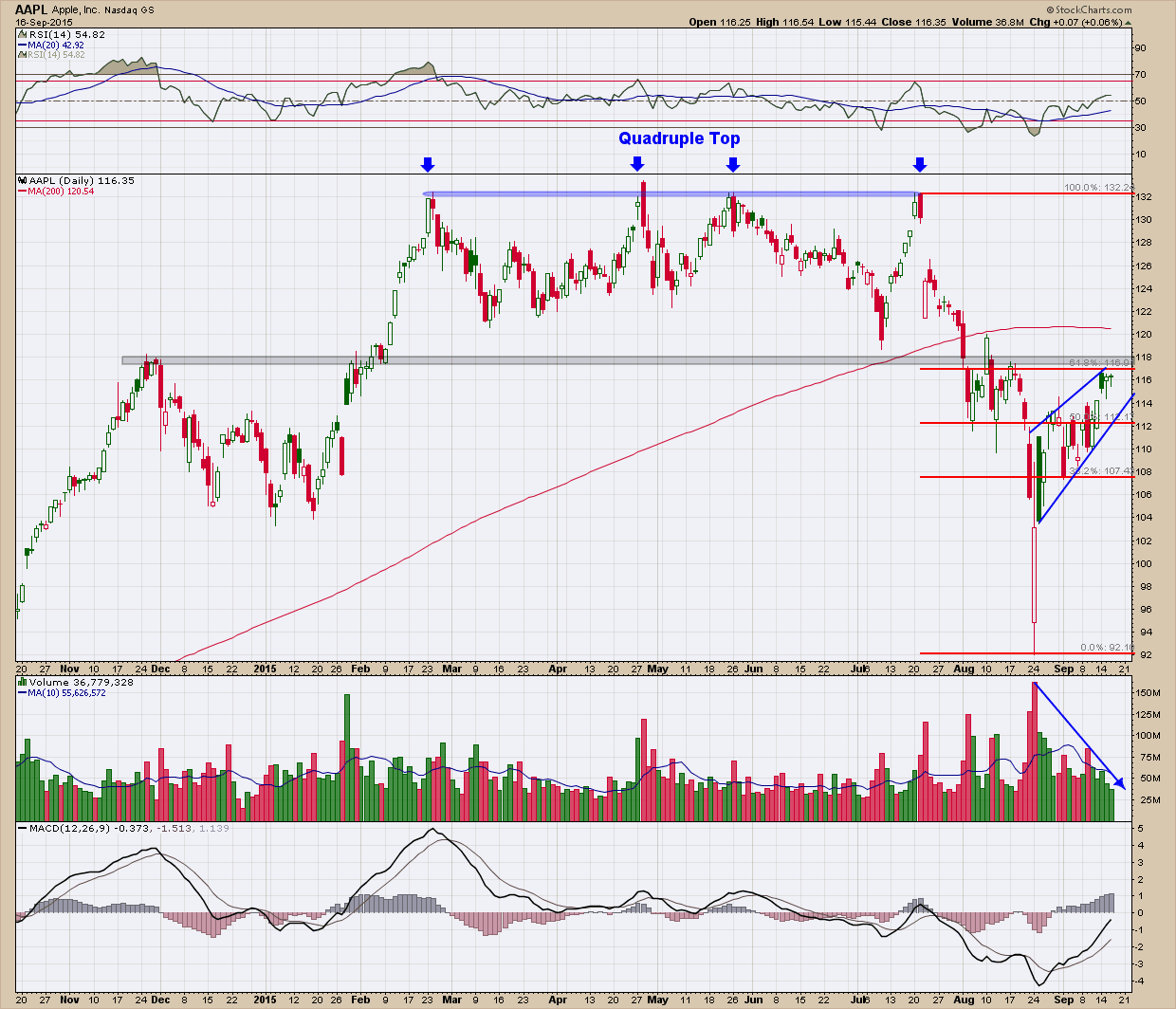The height and width of the screenshot is (1009, 1176).
Task: Click the '70' RSI axis label
Action: click(1142, 75)
